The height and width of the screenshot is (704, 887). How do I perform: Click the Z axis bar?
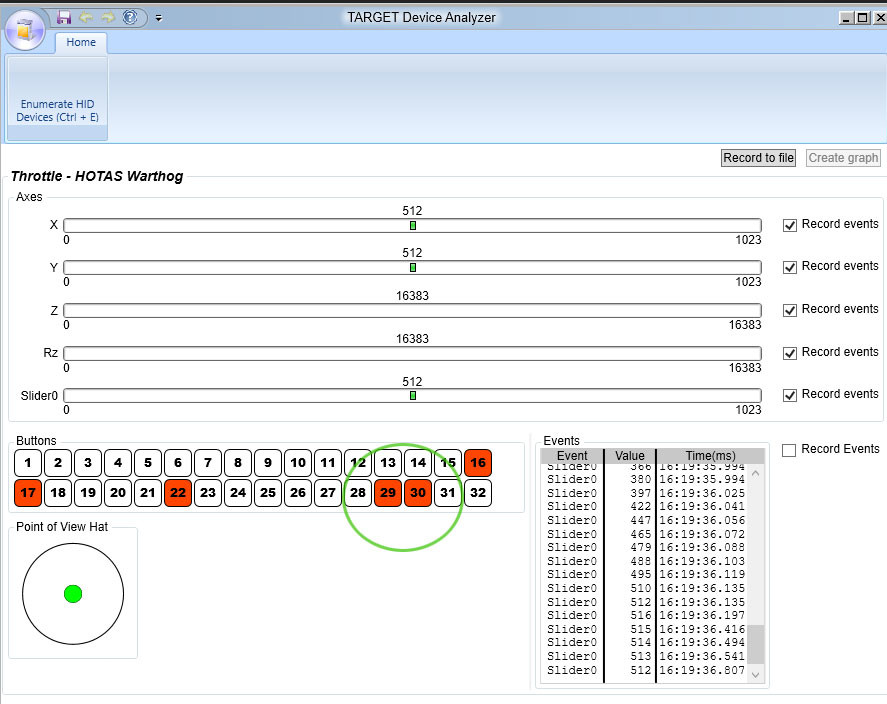[x=412, y=310]
